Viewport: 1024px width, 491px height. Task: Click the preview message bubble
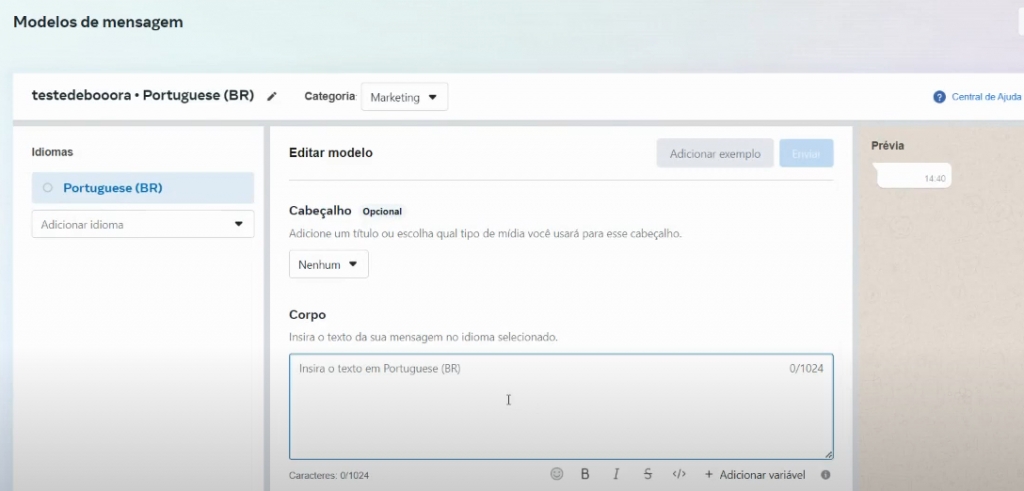coord(914,177)
